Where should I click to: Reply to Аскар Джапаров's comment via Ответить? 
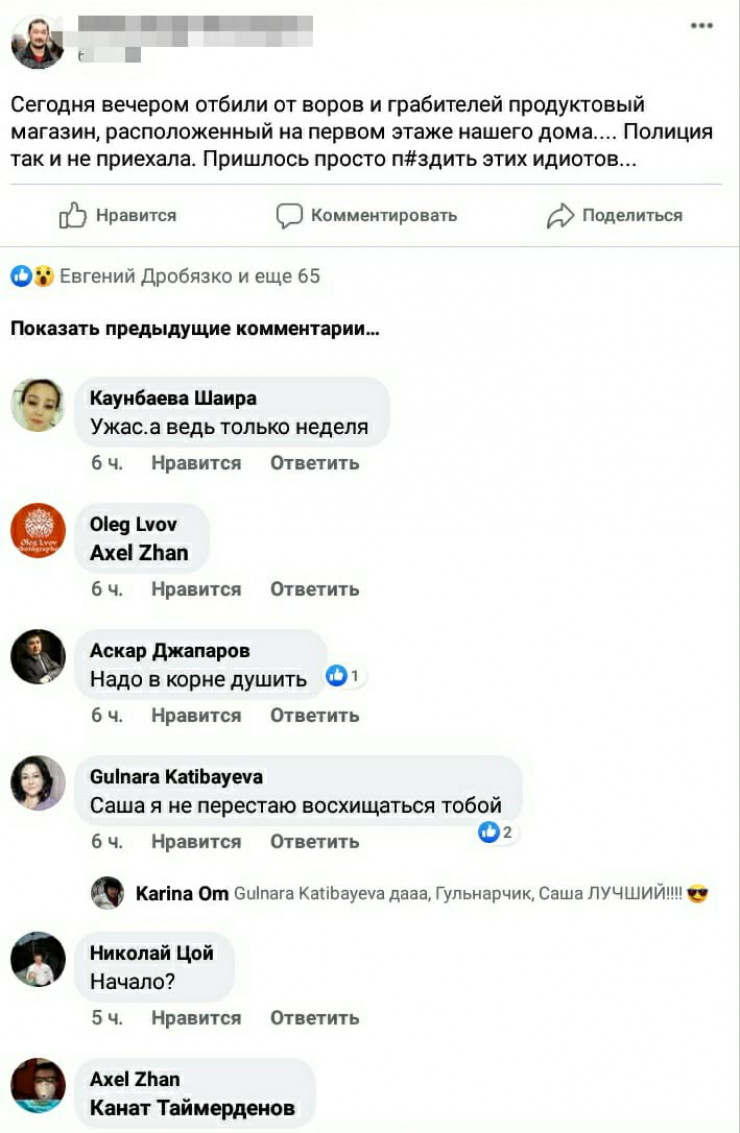(x=314, y=715)
